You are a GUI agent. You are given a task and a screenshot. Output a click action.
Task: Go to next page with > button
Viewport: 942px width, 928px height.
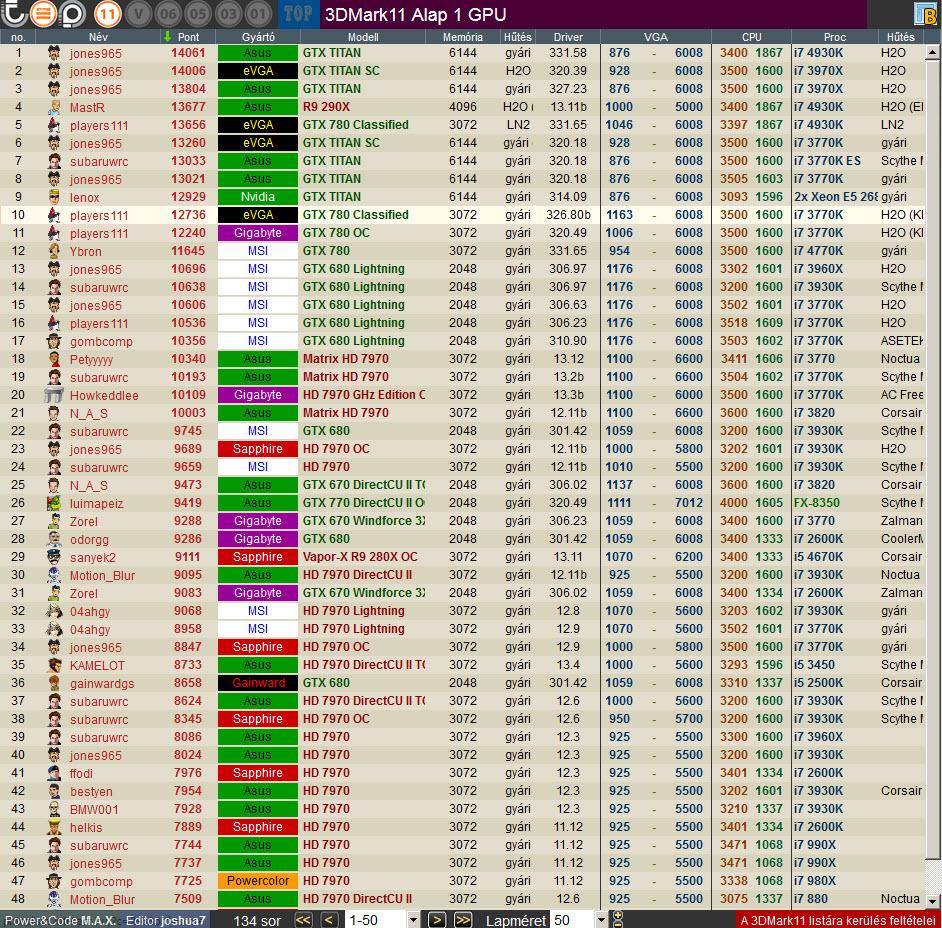[x=437, y=920]
